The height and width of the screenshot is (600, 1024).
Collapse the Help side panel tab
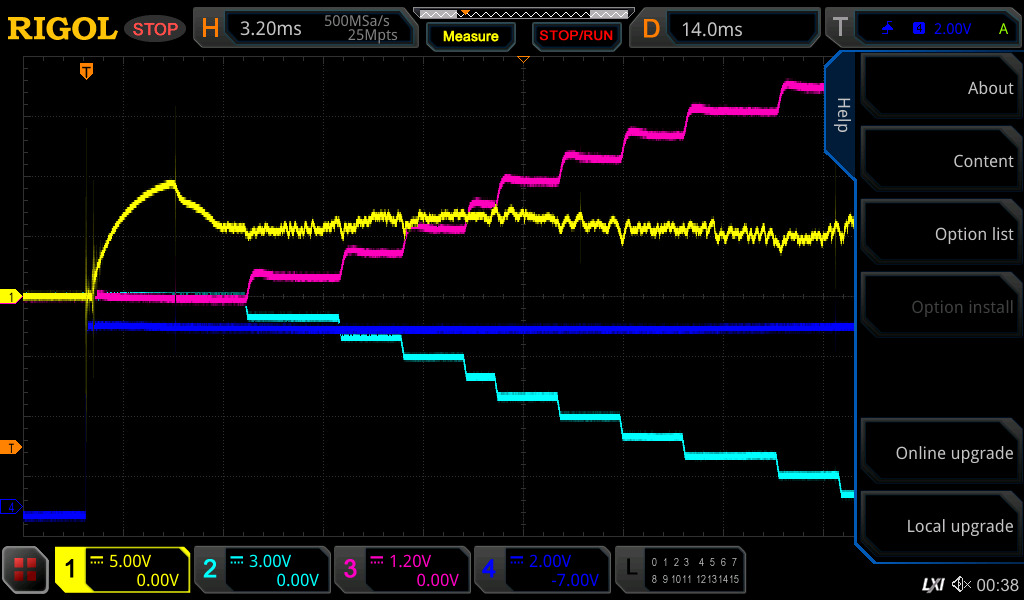[841, 115]
